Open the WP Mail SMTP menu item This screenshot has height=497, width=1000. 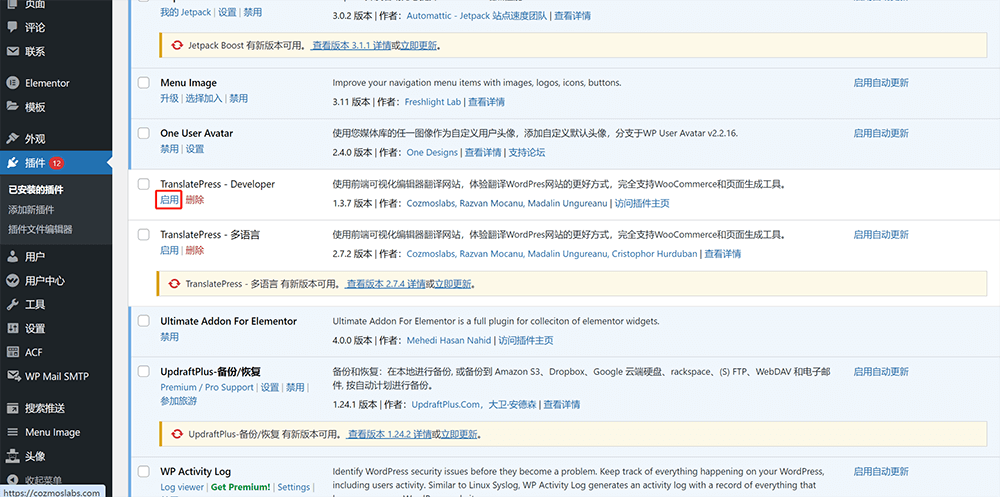(x=57, y=376)
